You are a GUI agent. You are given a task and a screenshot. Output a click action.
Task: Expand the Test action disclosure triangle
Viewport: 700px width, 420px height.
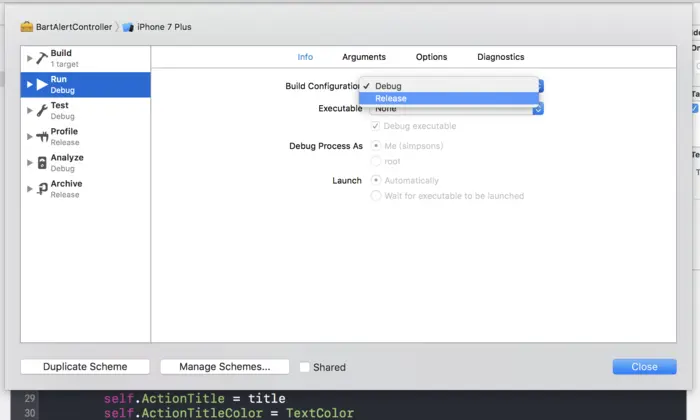(29, 110)
